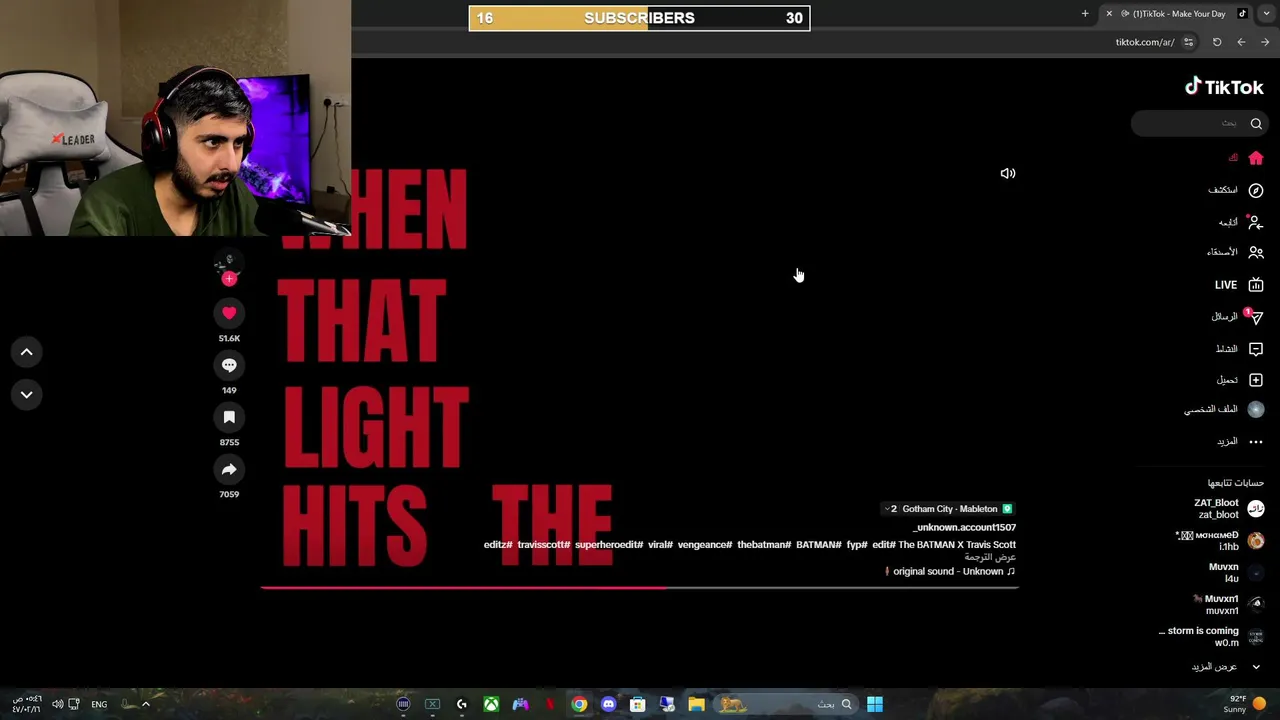Screen dimensions: 1280x720
Task: Switch to Chrome in the taskbar
Action: [579, 704]
